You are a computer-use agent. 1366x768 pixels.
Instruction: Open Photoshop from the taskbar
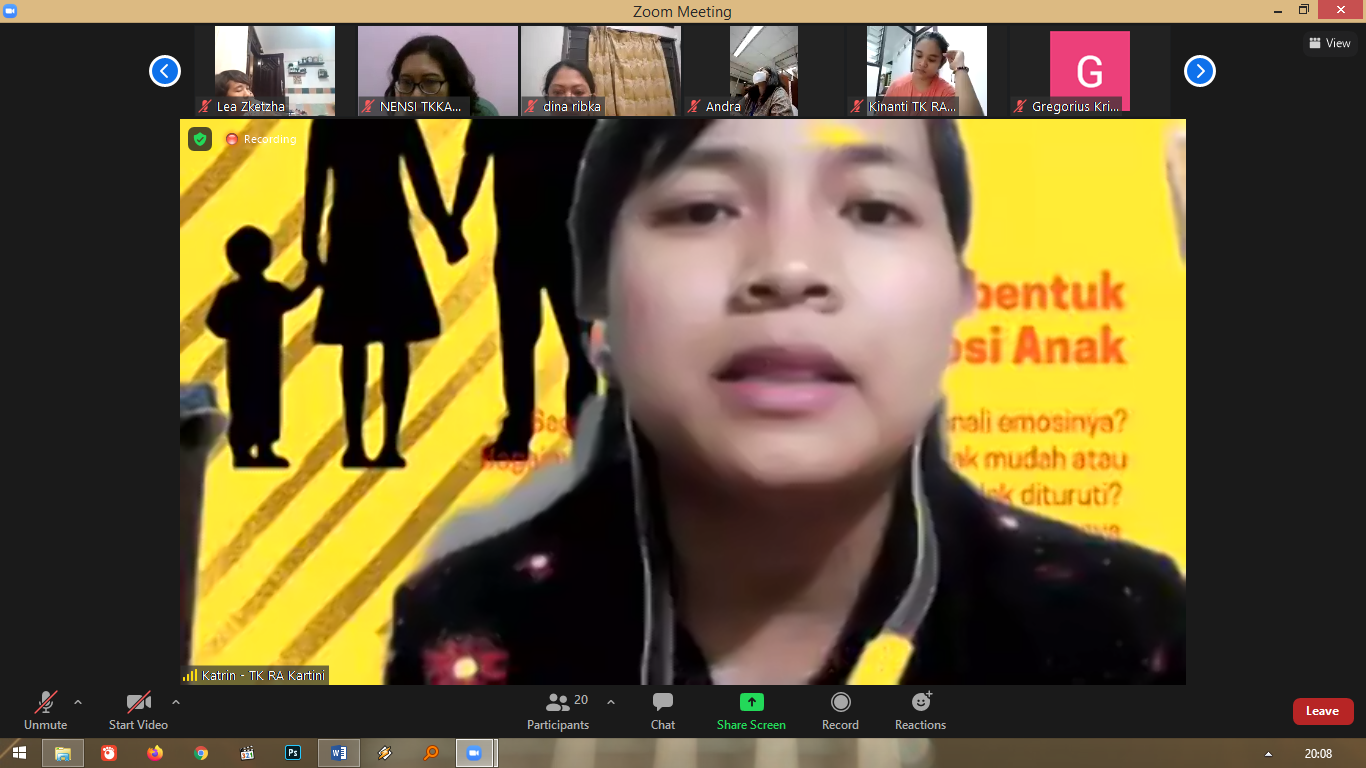coord(293,753)
